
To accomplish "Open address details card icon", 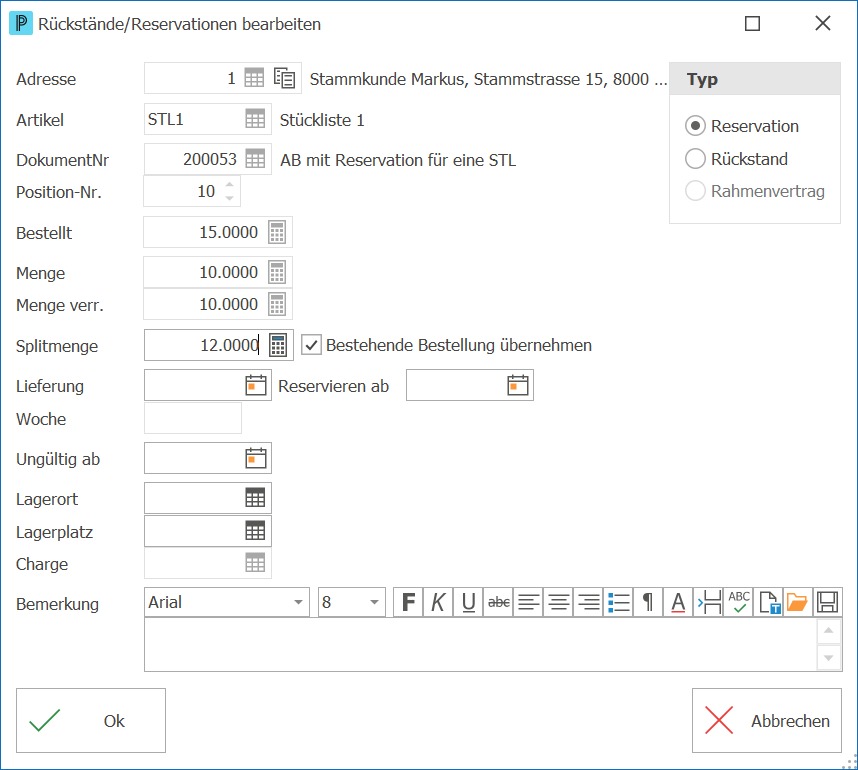I will pyautogui.click(x=285, y=78).
